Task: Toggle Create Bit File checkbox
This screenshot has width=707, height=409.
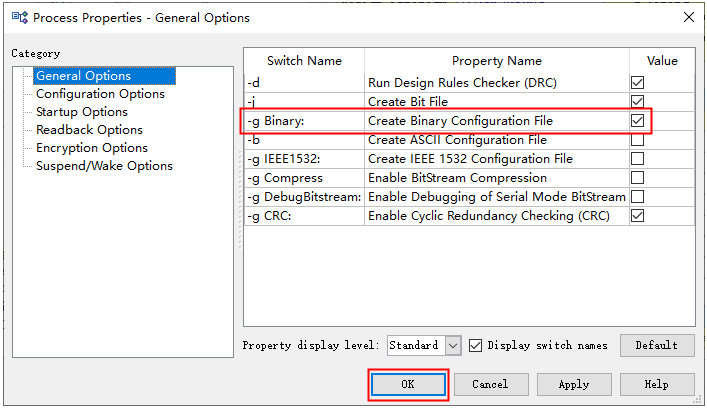Action: tap(637, 102)
